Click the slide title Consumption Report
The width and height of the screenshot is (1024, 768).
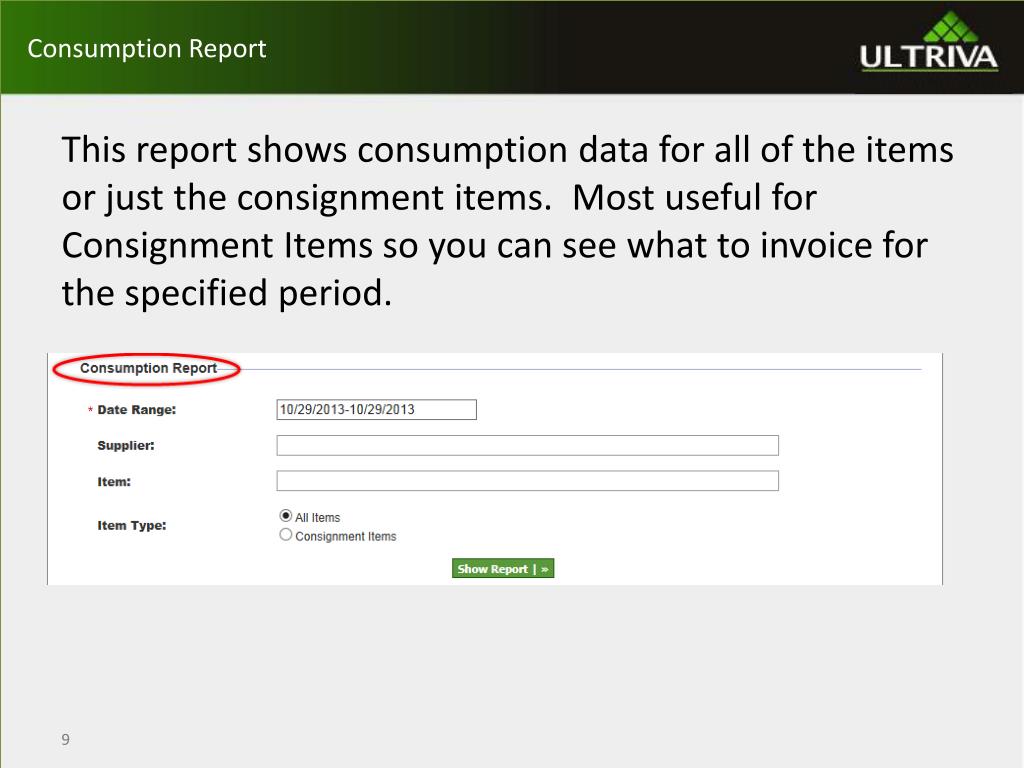147,49
